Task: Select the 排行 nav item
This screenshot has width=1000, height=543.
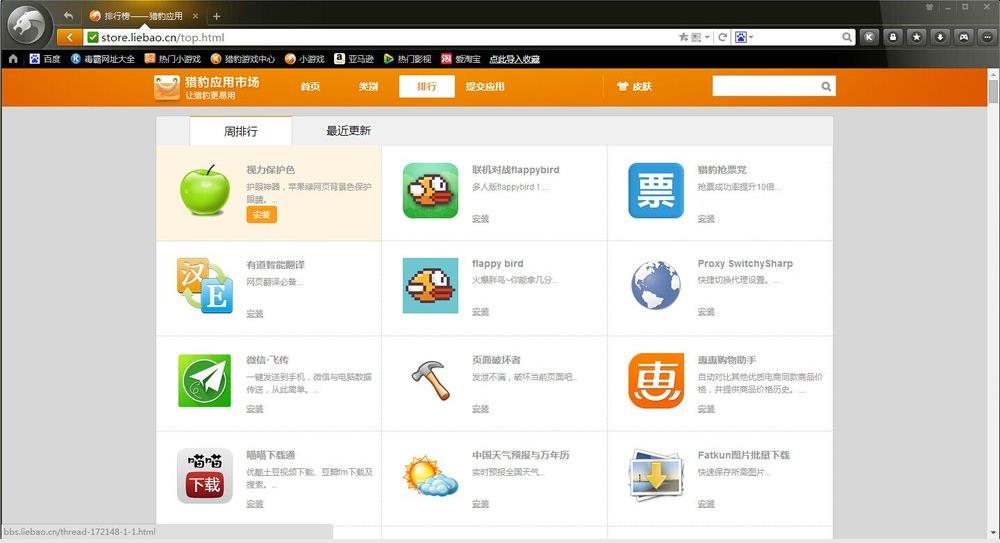Action: pos(427,86)
